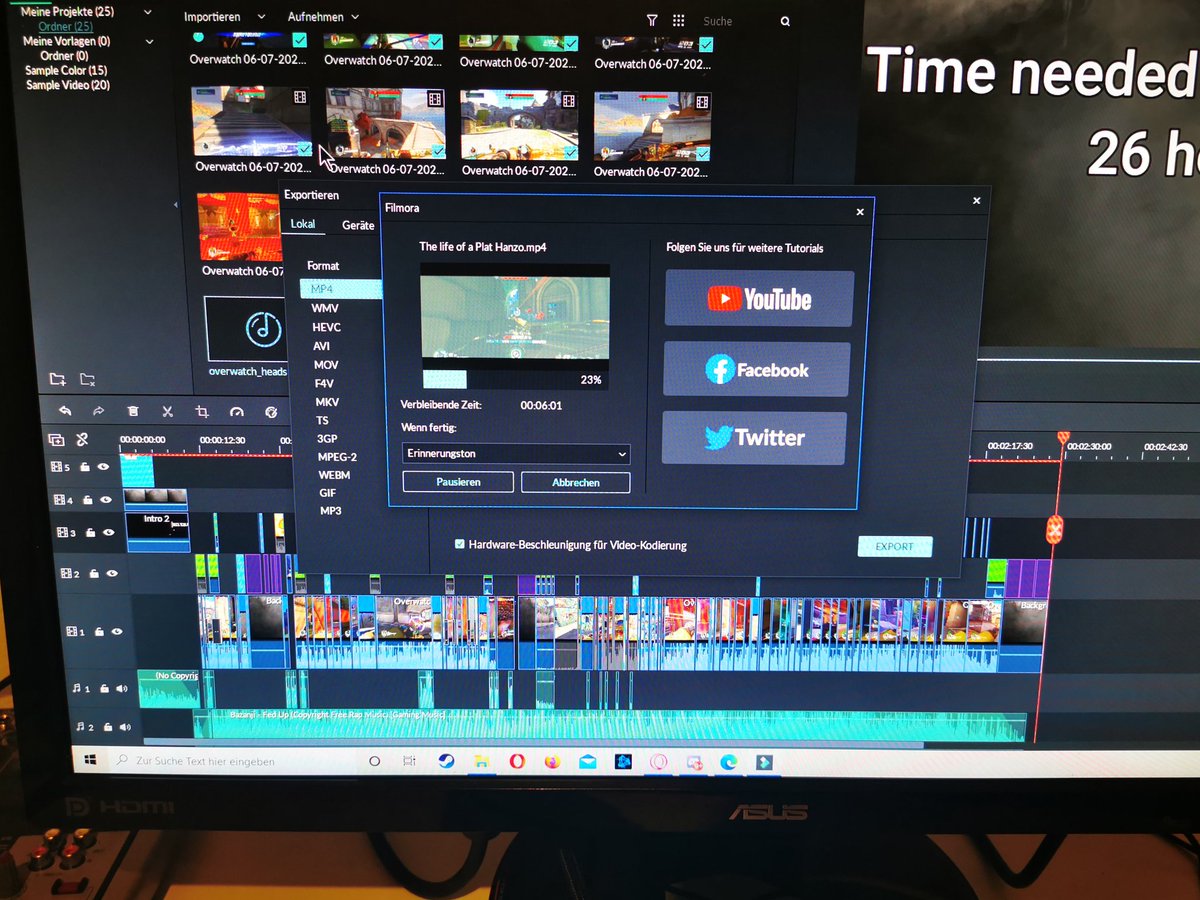
Task: Click the magnifier search icon in the media panel
Action: click(x=785, y=21)
